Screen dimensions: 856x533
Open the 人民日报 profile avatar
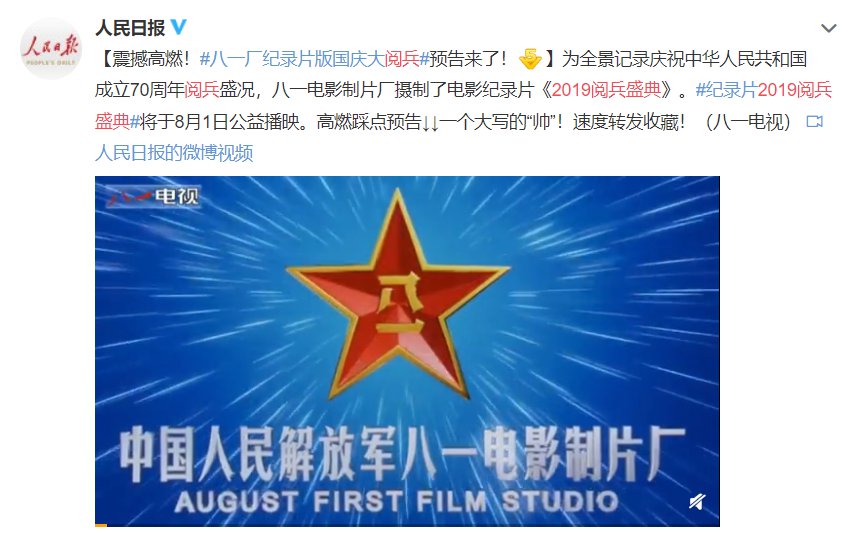pyautogui.click(x=51, y=49)
